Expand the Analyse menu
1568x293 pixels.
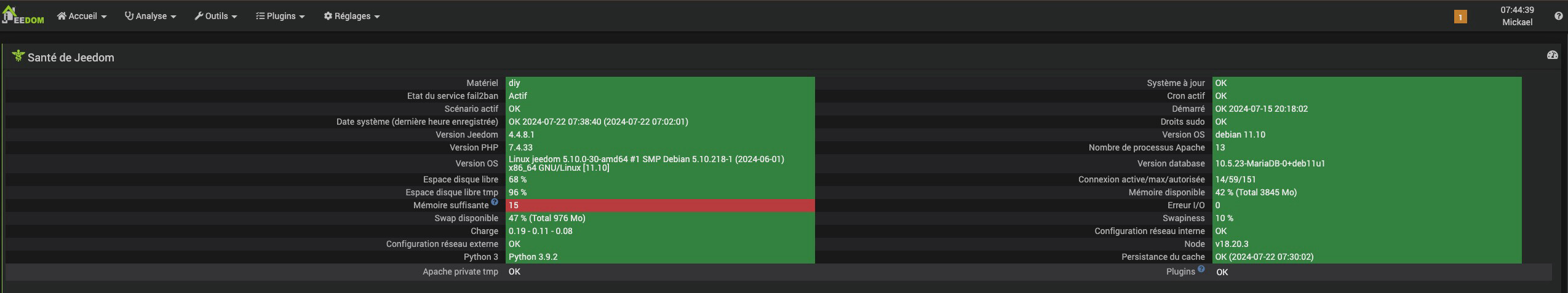[x=150, y=16]
